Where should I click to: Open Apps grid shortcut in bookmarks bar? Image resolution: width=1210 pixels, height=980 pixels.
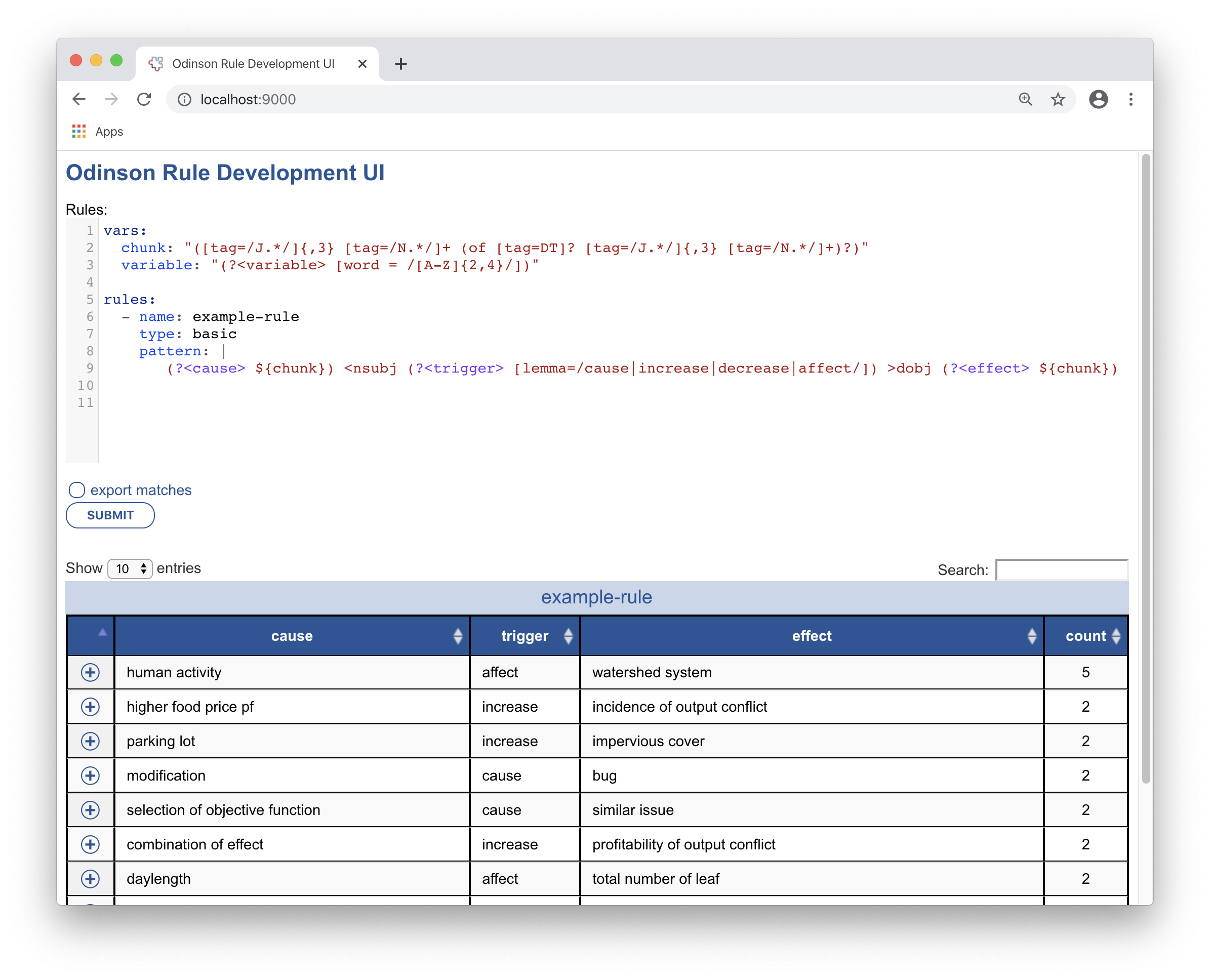click(x=79, y=132)
